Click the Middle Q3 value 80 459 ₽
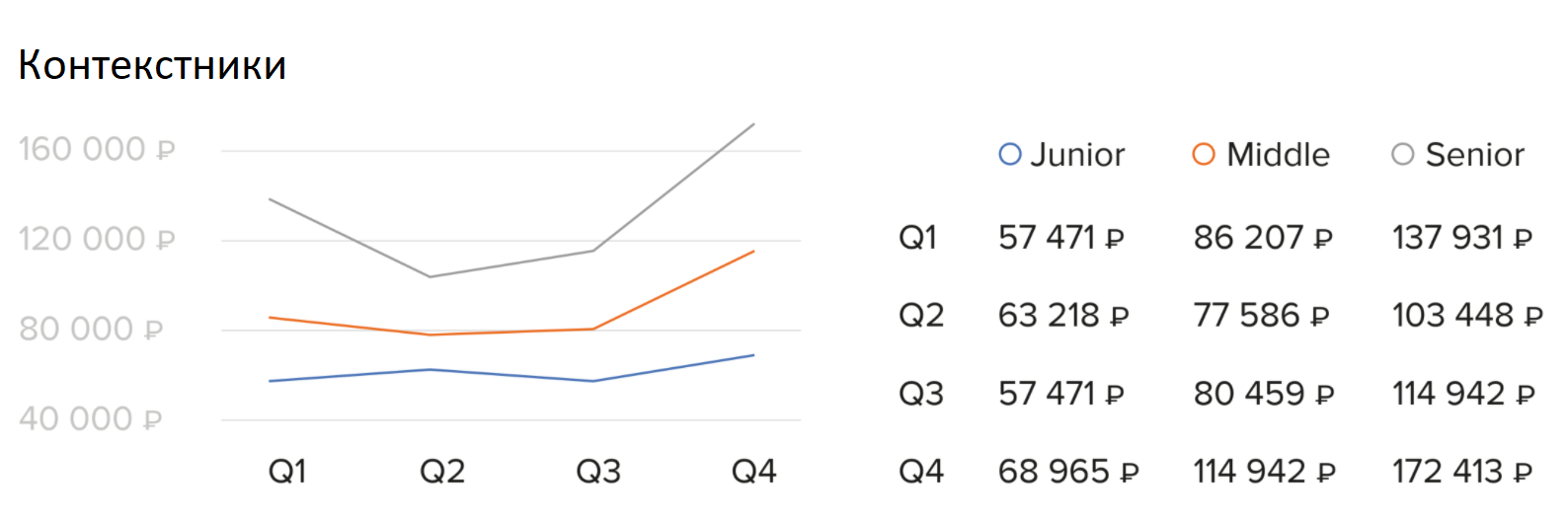Image resolution: width=1568 pixels, height=521 pixels. pyautogui.click(x=1263, y=394)
